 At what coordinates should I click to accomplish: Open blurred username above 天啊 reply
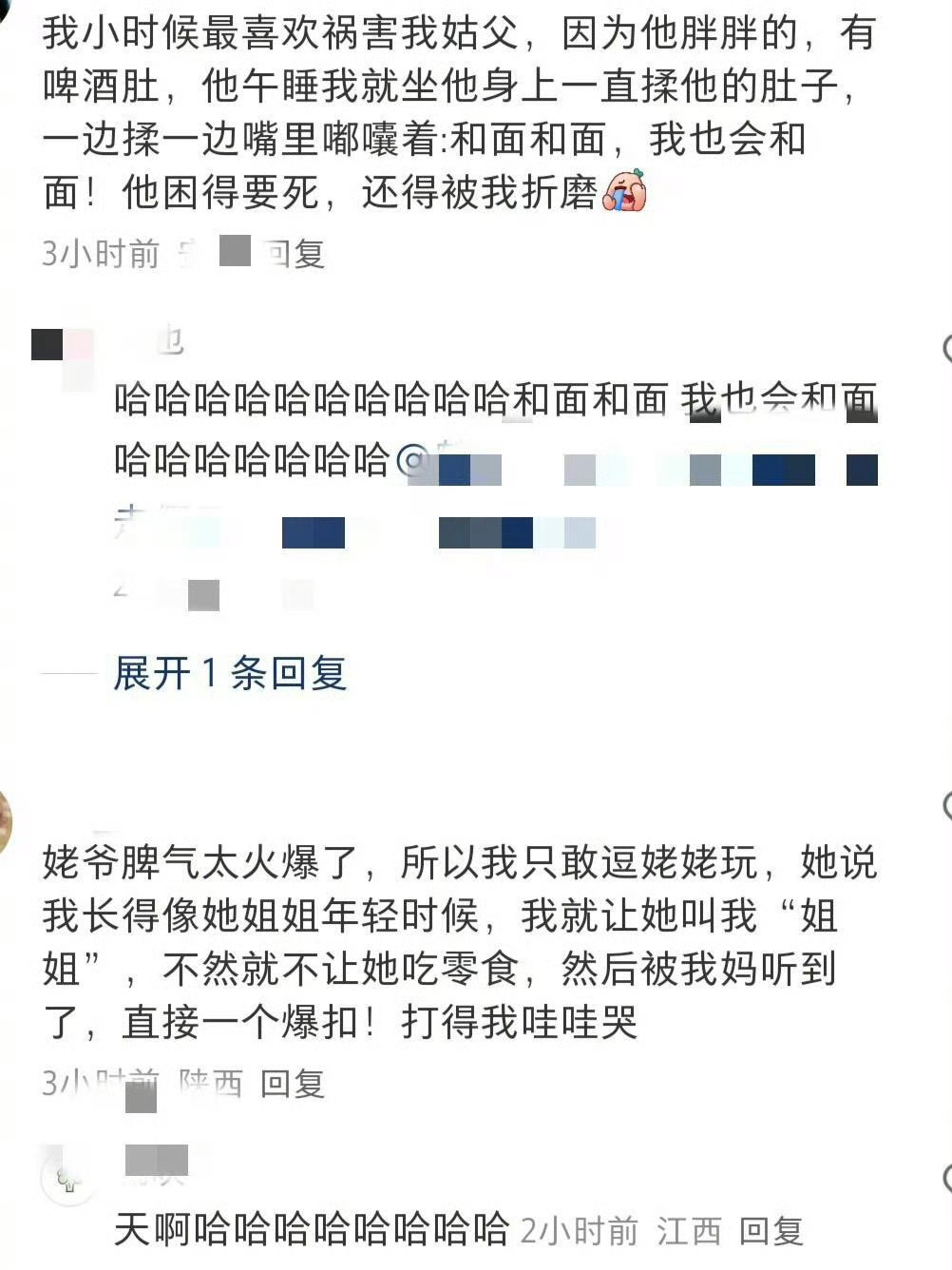(x=157, y=1161)
